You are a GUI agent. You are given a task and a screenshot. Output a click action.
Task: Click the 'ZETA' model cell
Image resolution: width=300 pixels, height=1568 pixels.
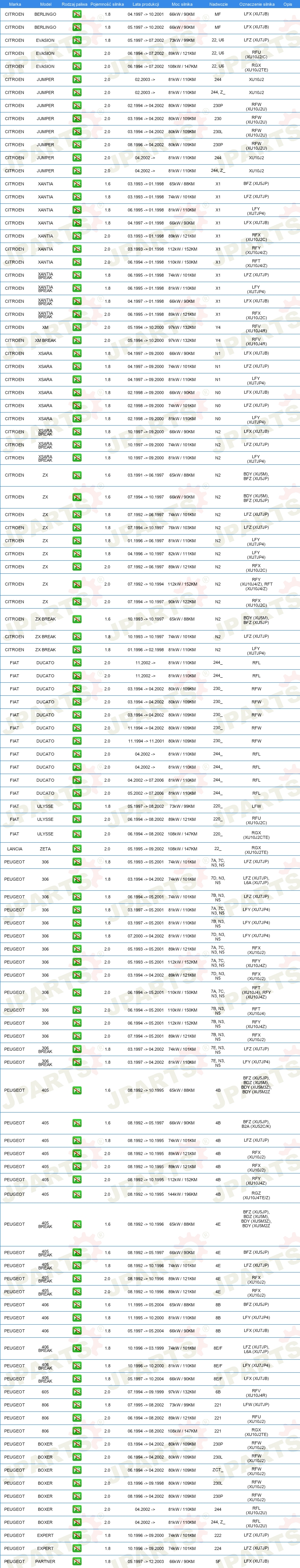point(45,848)
